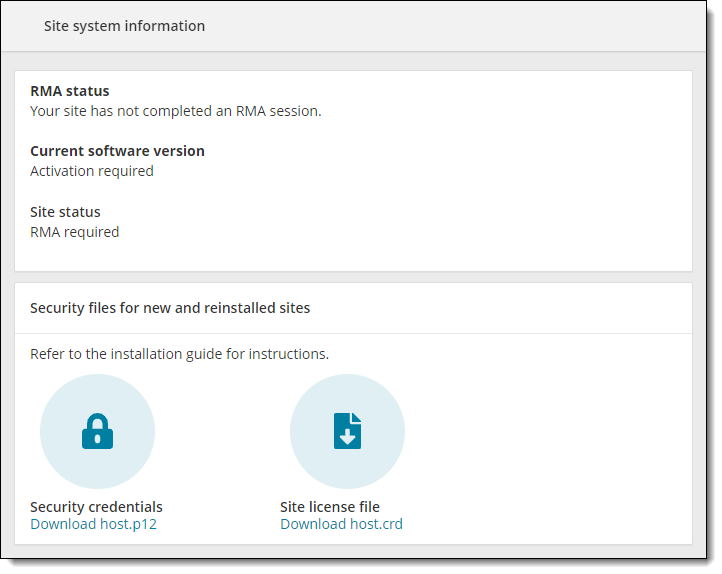Download the host.p12 security credentials file

point(93,524)
